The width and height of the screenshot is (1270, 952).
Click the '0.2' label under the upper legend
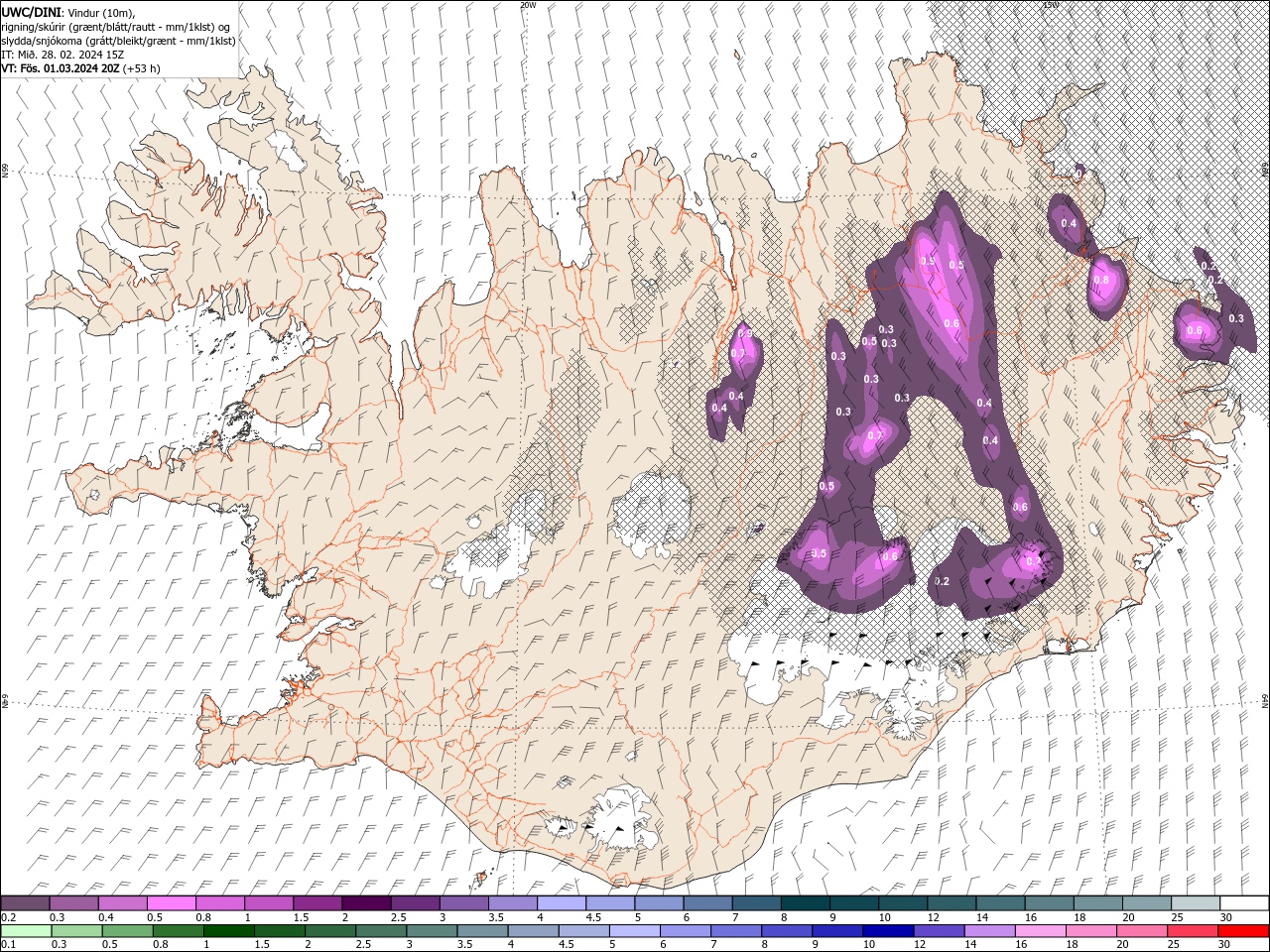pos(9,918)
